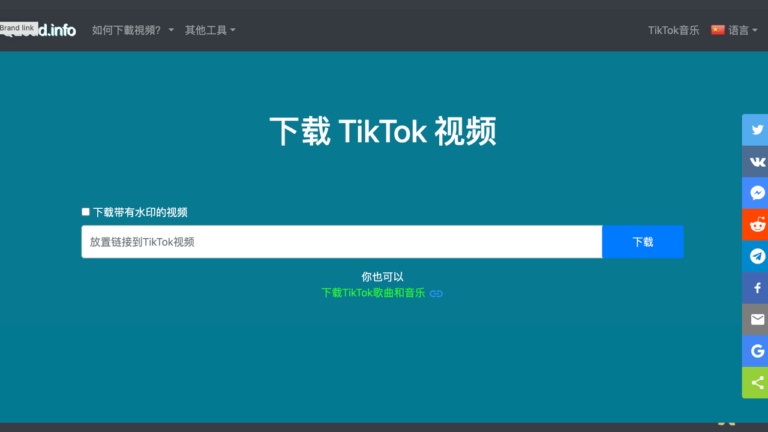The image size is (768, 432).
Task: Follow the 下载TikTok歌曲和音乐 link
Action: (x=373, y=293)
